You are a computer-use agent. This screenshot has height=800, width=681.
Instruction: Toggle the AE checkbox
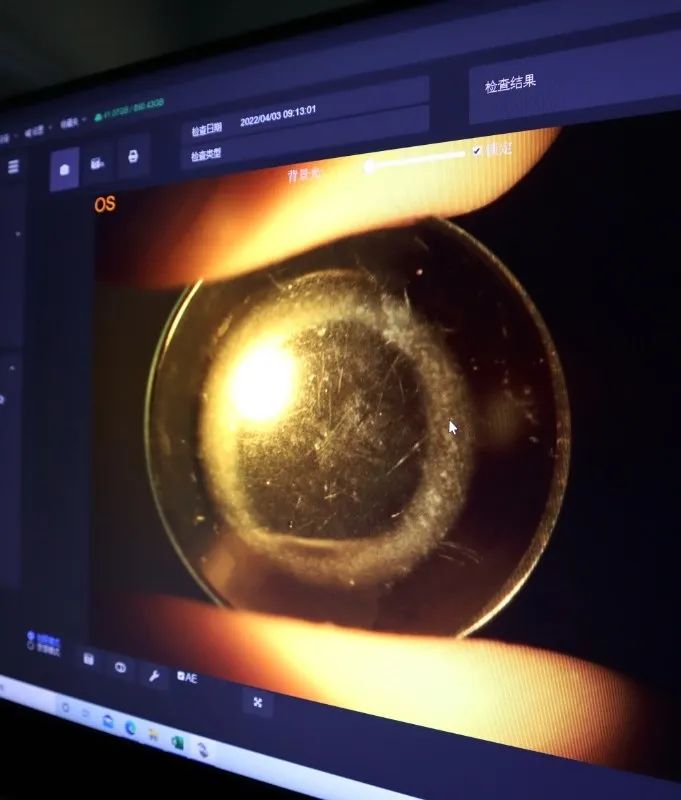pos(180,676)
